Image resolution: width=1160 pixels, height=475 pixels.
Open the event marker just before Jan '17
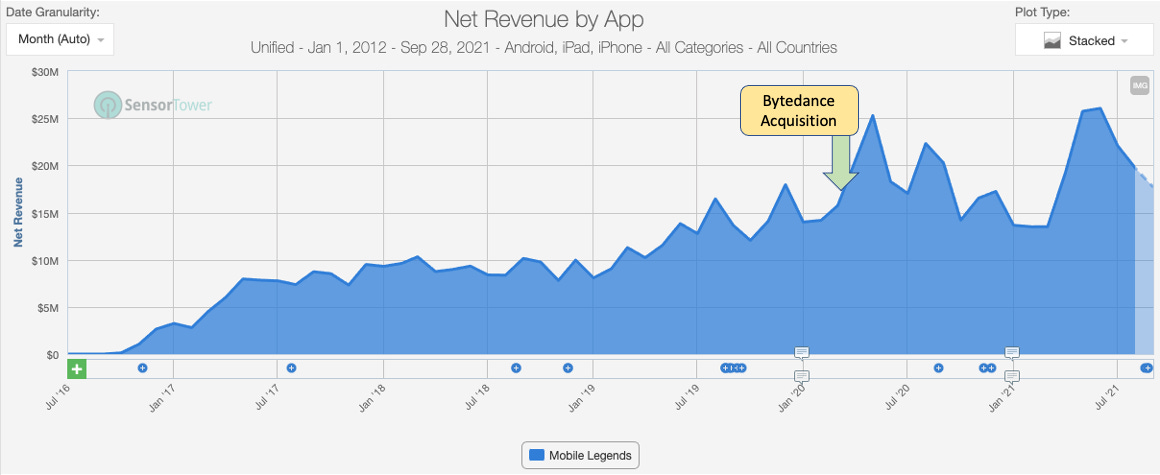pos(143,368)
